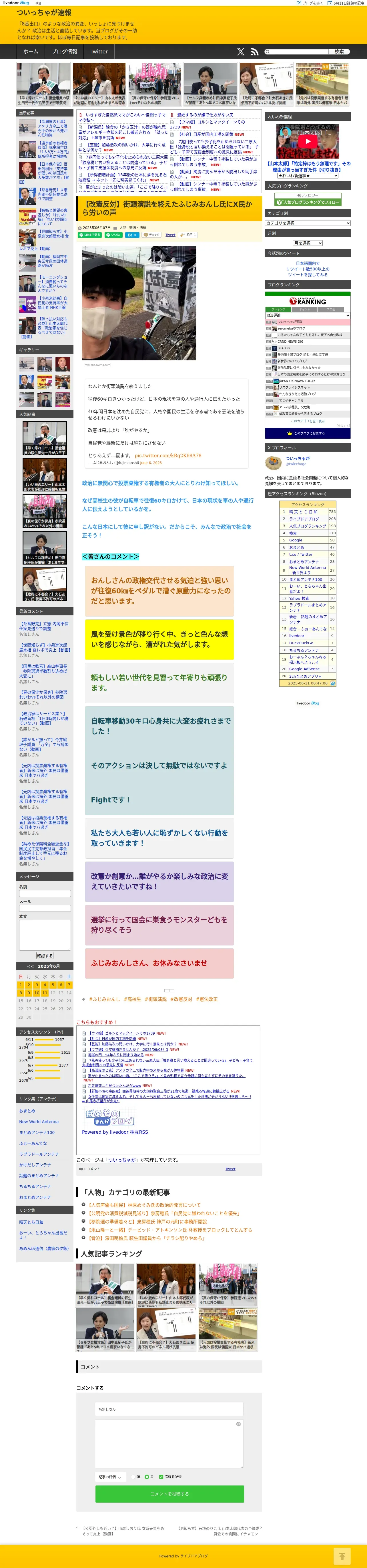The width and height of the screenshot is (367, 1568).
Task: Click the green いいね like button
Action: [113, 234]
